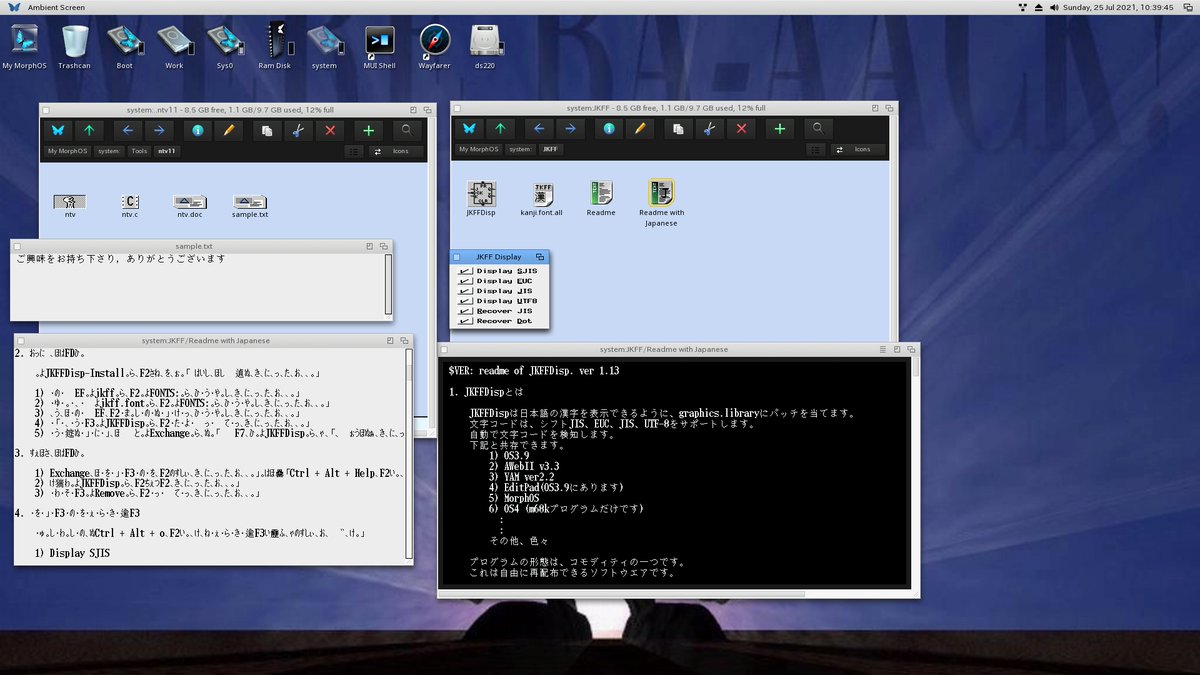1200x675 pixels.
Task: Click Display SJIS in JKFF Display
Action: click(499, 271)
